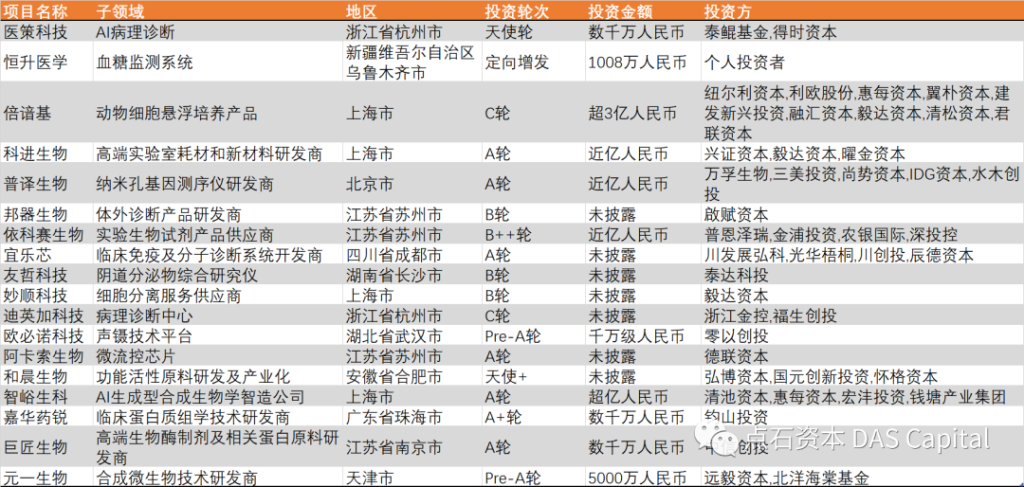The width and height of the screenshot is (1024, 487).
Task: Select the 千万级人民币 cell
Action: coord(643,335)
